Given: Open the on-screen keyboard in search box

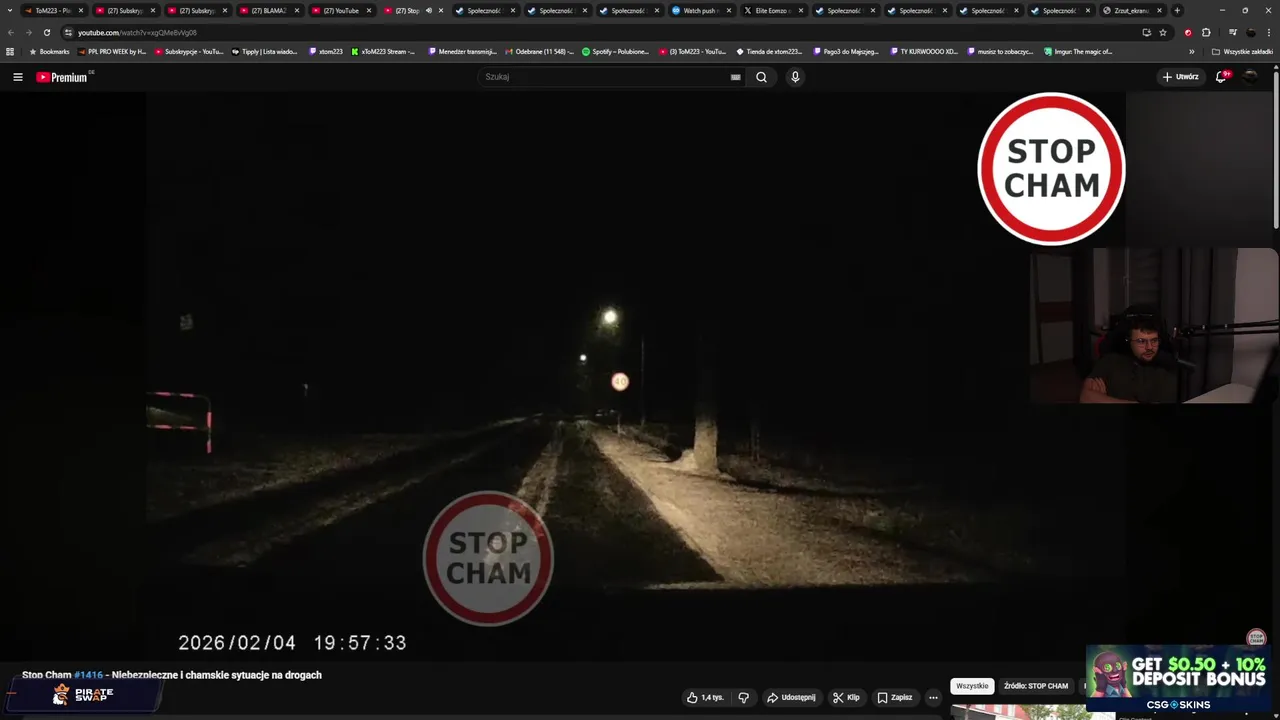Looking at the screenshot, I should (736, 77).
